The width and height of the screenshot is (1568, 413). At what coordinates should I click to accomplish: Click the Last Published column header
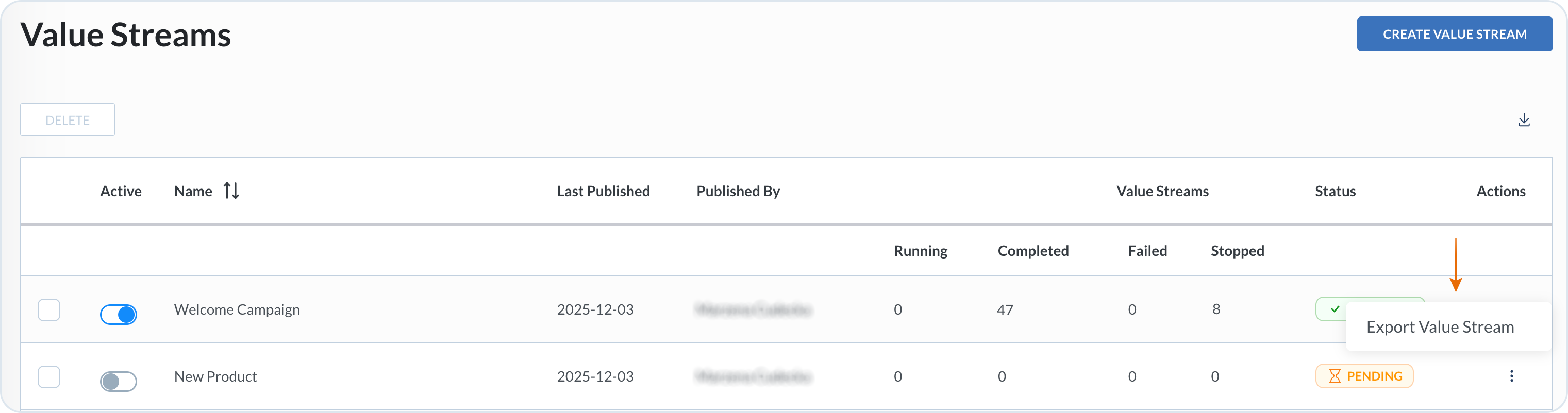[603, 191]
